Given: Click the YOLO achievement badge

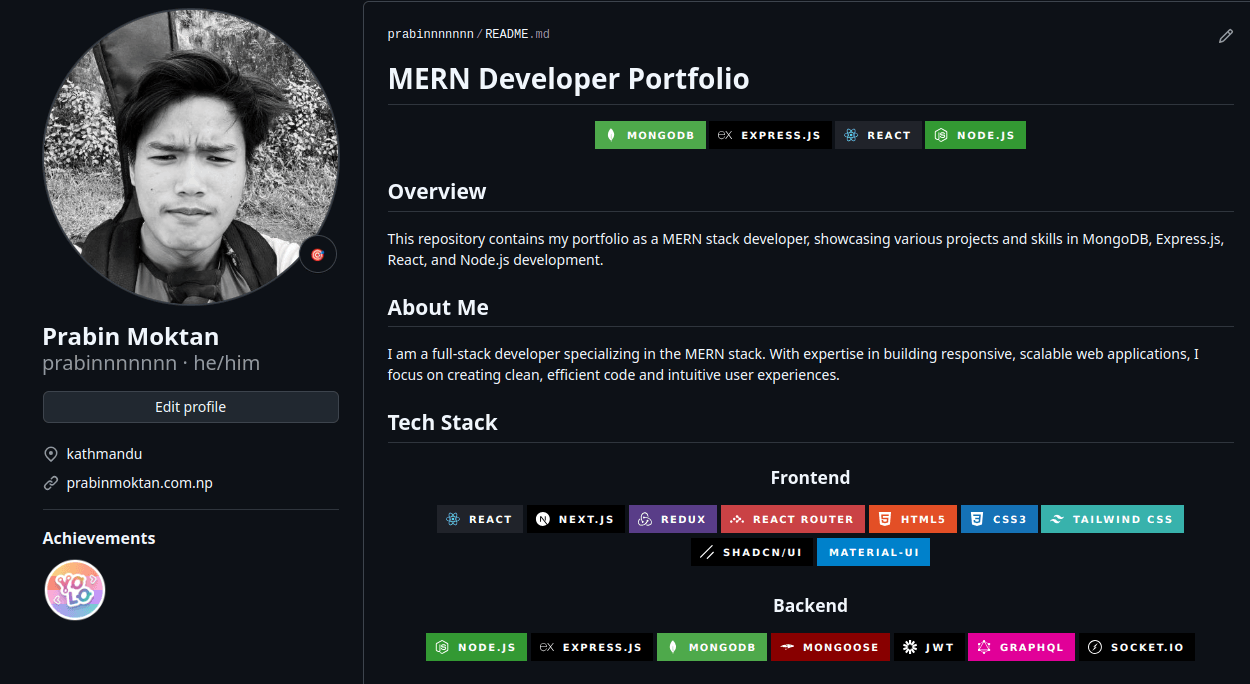Looking at the screenshot, I should point(75,590).
